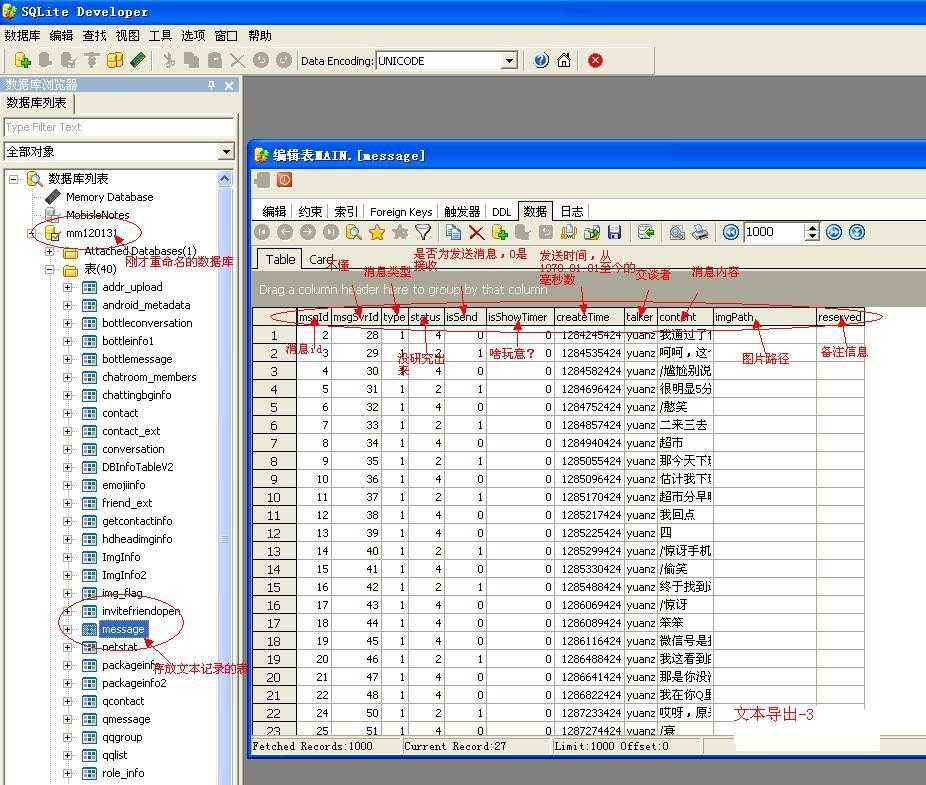Viewport: 926px width, 785px height.
Task: Switch to the Card view tab
Action: [x=322, y=259]
